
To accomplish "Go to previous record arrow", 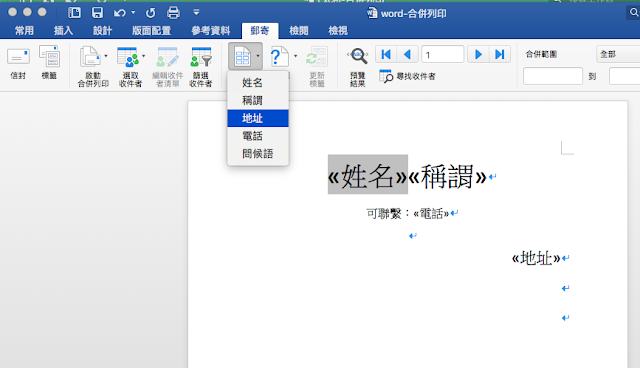I will click(x=407, y=54).
